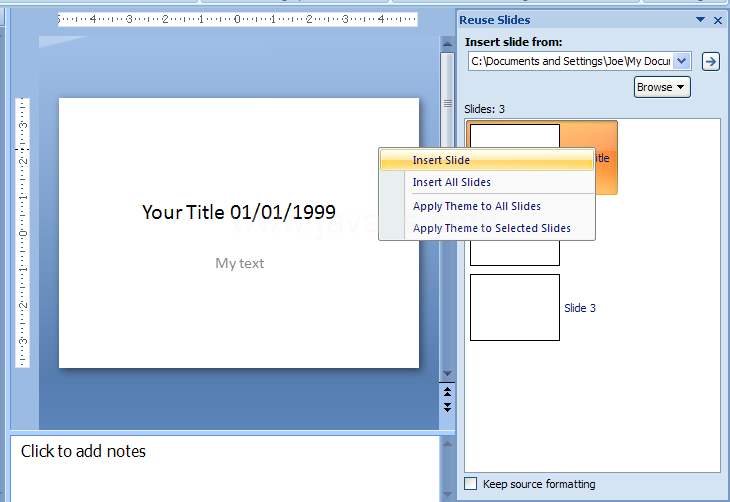Click slide editor scrollbar up arrow
The height and width of the screenshot is (502, 730).
[x=447, y=44]
